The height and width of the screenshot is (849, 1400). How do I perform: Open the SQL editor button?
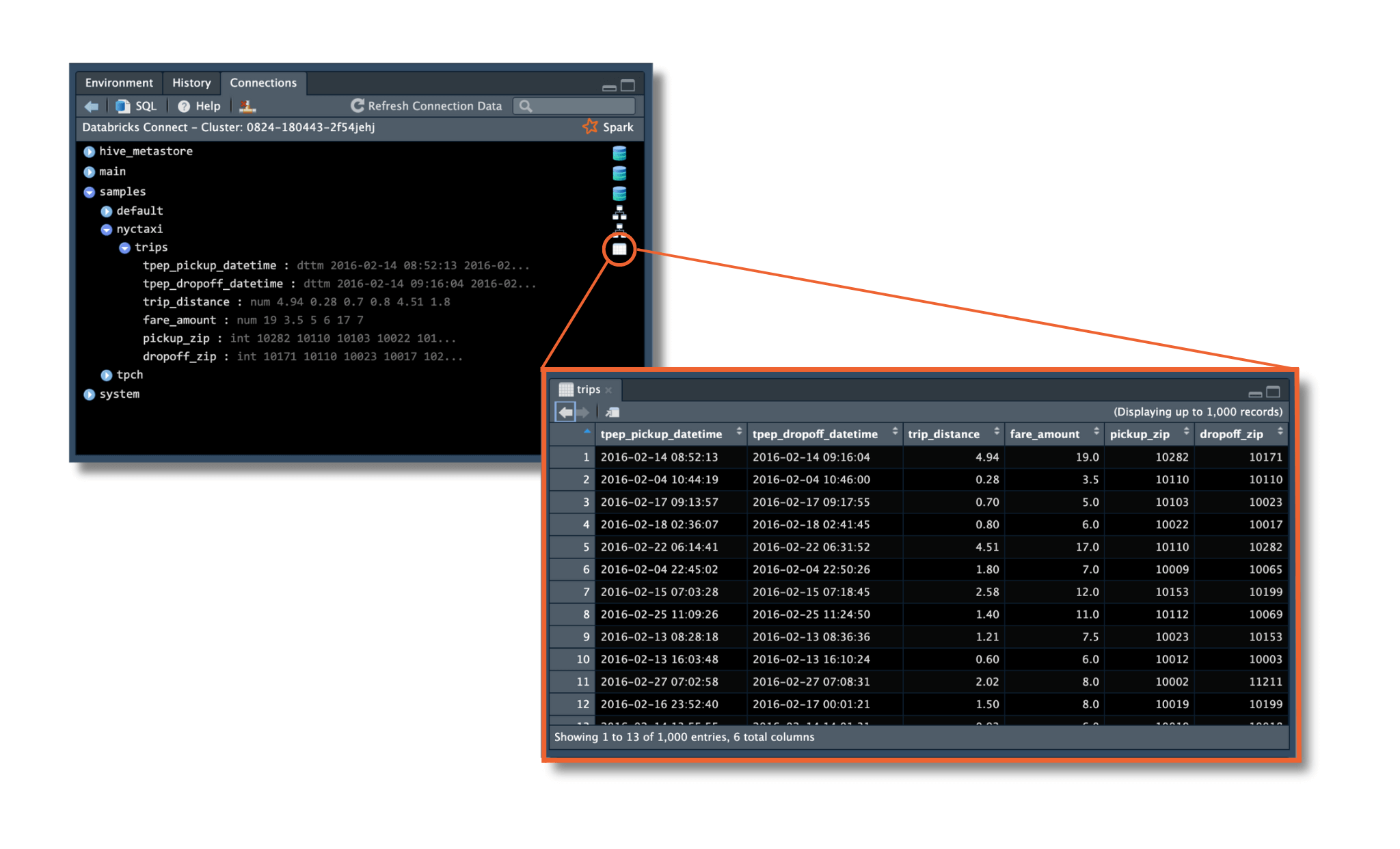(137, 106)
